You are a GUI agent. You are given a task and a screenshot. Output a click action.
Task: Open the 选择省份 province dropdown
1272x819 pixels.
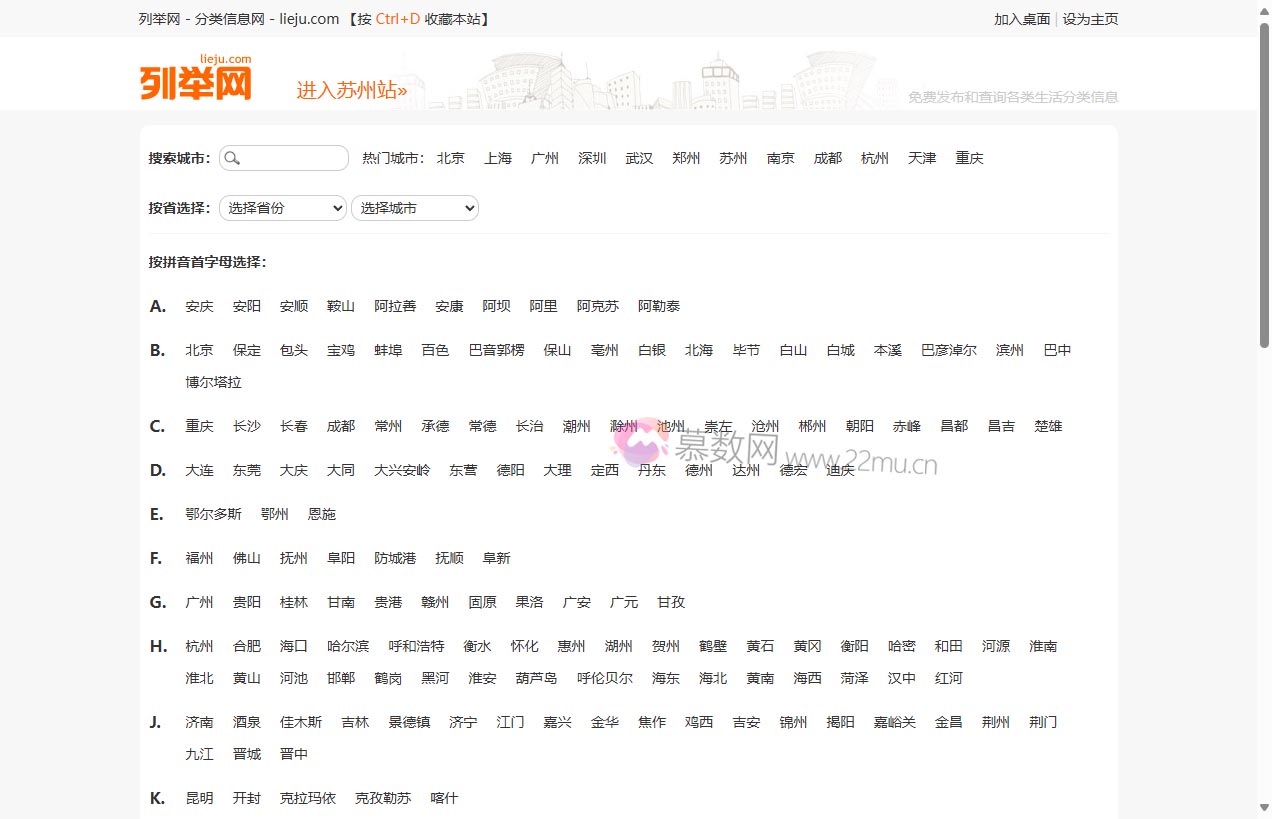click(283, 208)
